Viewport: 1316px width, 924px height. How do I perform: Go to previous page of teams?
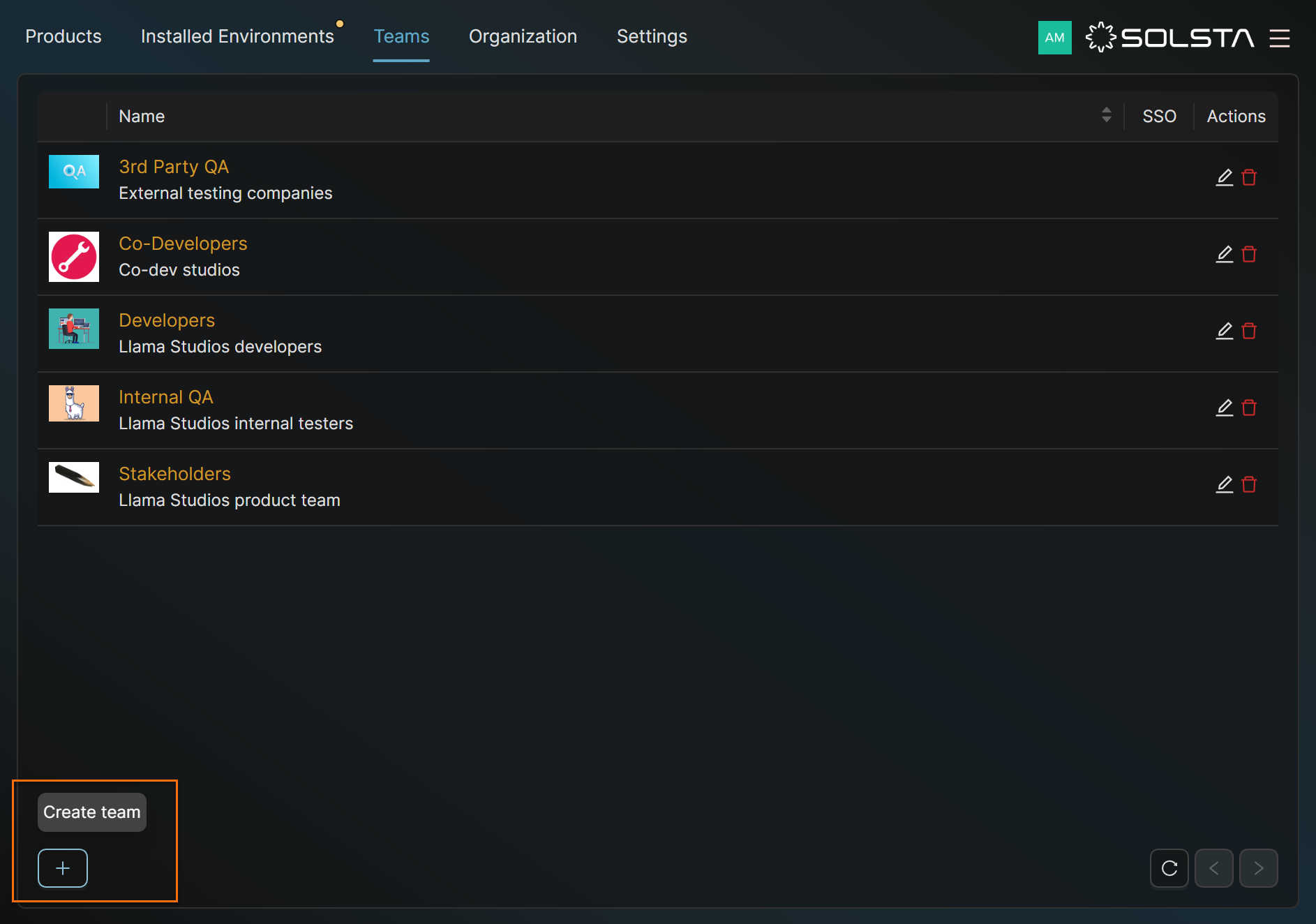[x=1214, y=868]
